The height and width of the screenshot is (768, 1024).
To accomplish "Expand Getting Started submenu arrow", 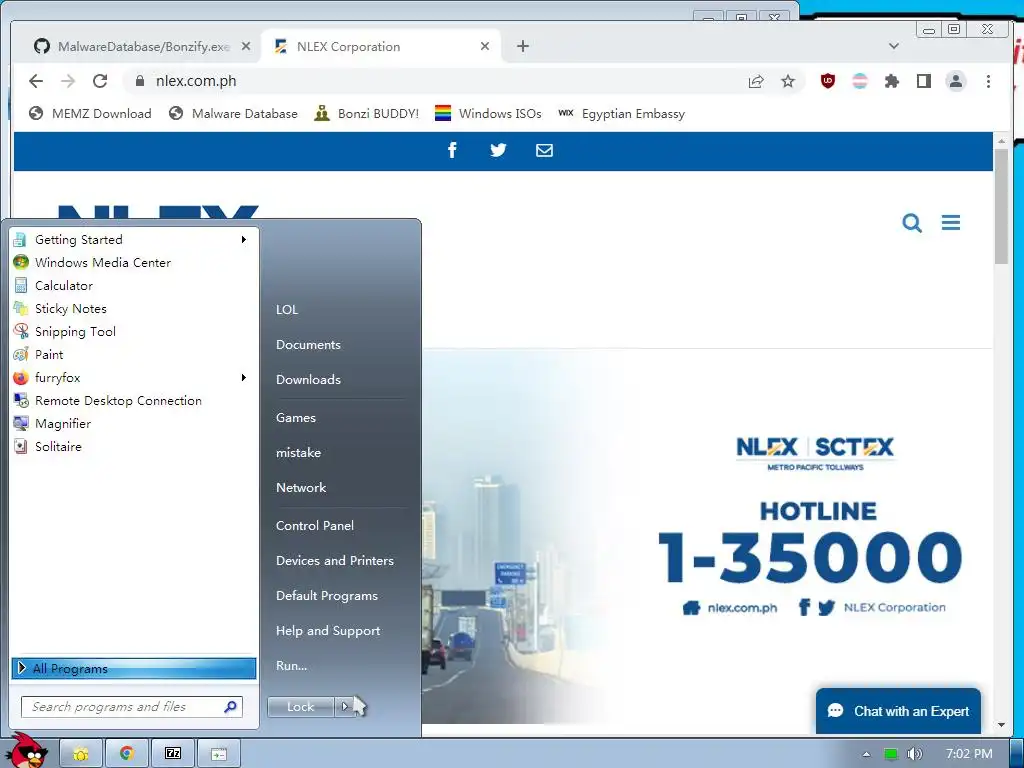I will (x=244, y=240).
